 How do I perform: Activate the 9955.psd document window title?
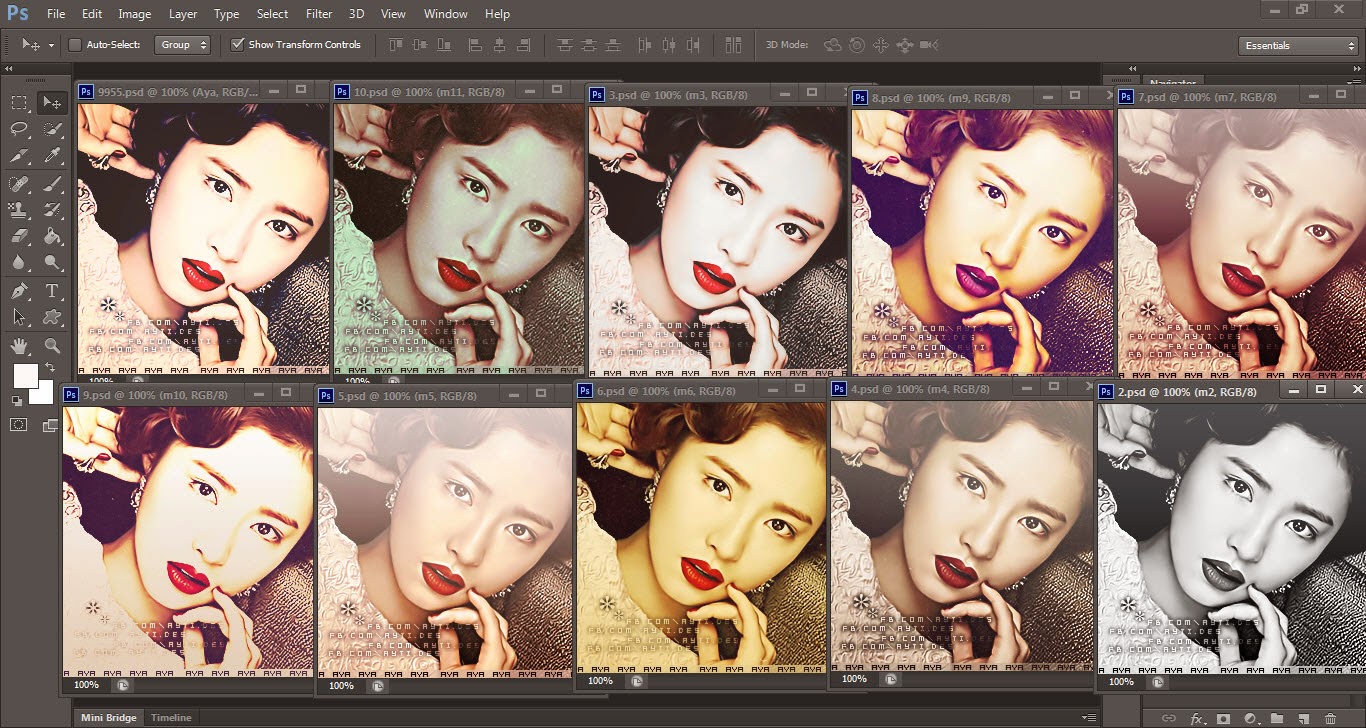pyautogui.click(x=179, y=92)
